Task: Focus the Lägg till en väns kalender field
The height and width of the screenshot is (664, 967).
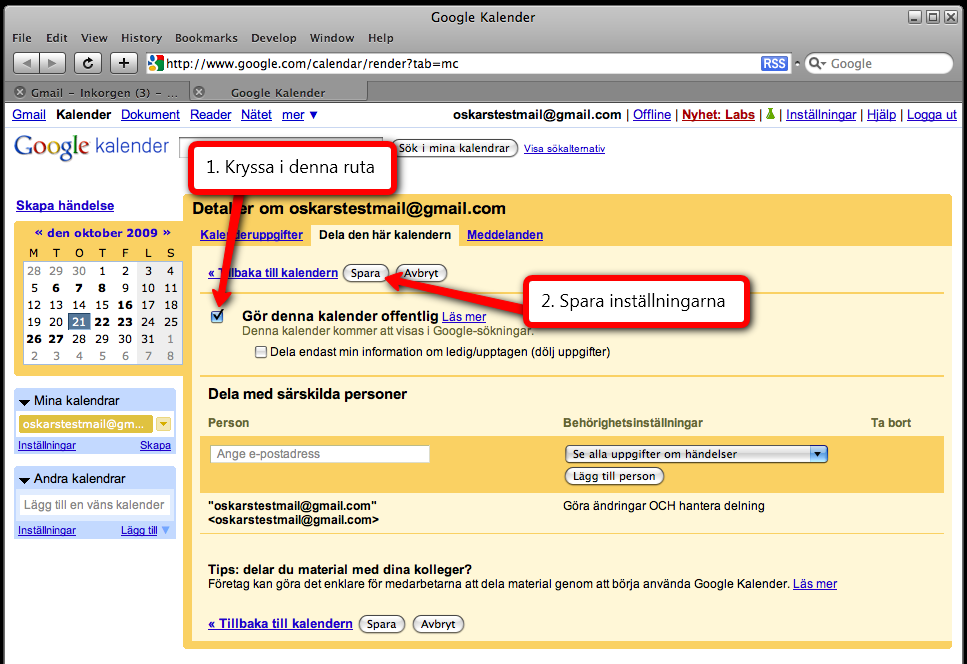Action: click(x=94, y=504)
